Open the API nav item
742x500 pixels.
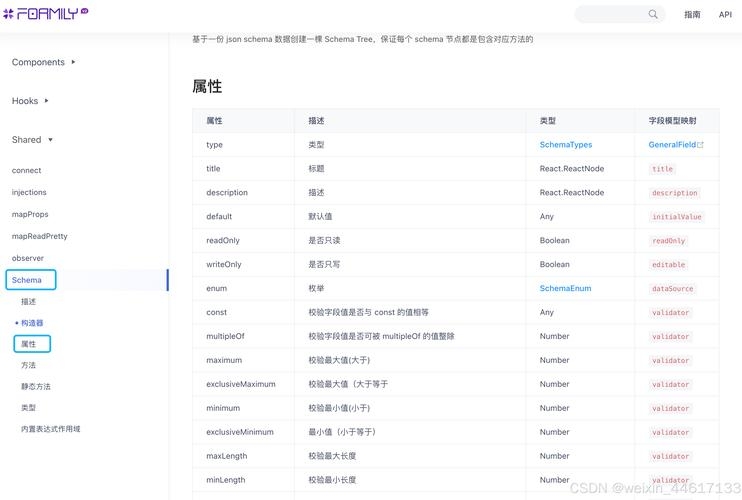point(725,15)
